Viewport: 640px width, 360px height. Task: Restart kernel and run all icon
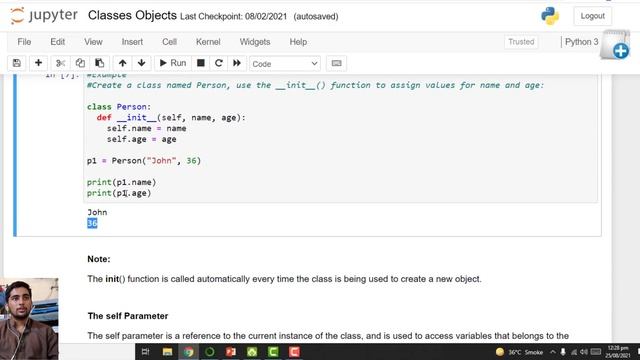tap(237, 63)
